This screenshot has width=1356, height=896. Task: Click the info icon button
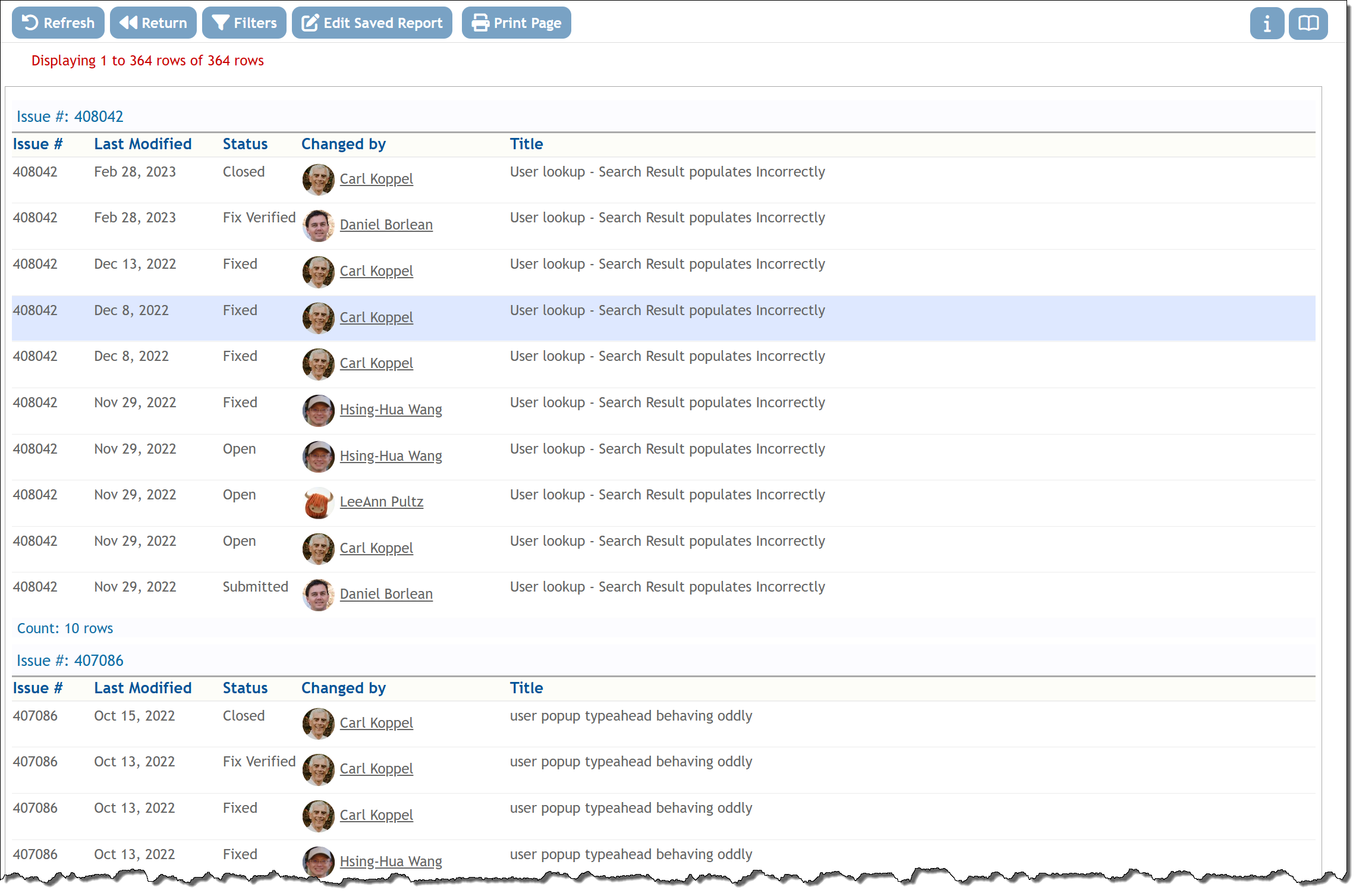(1266, 23)
